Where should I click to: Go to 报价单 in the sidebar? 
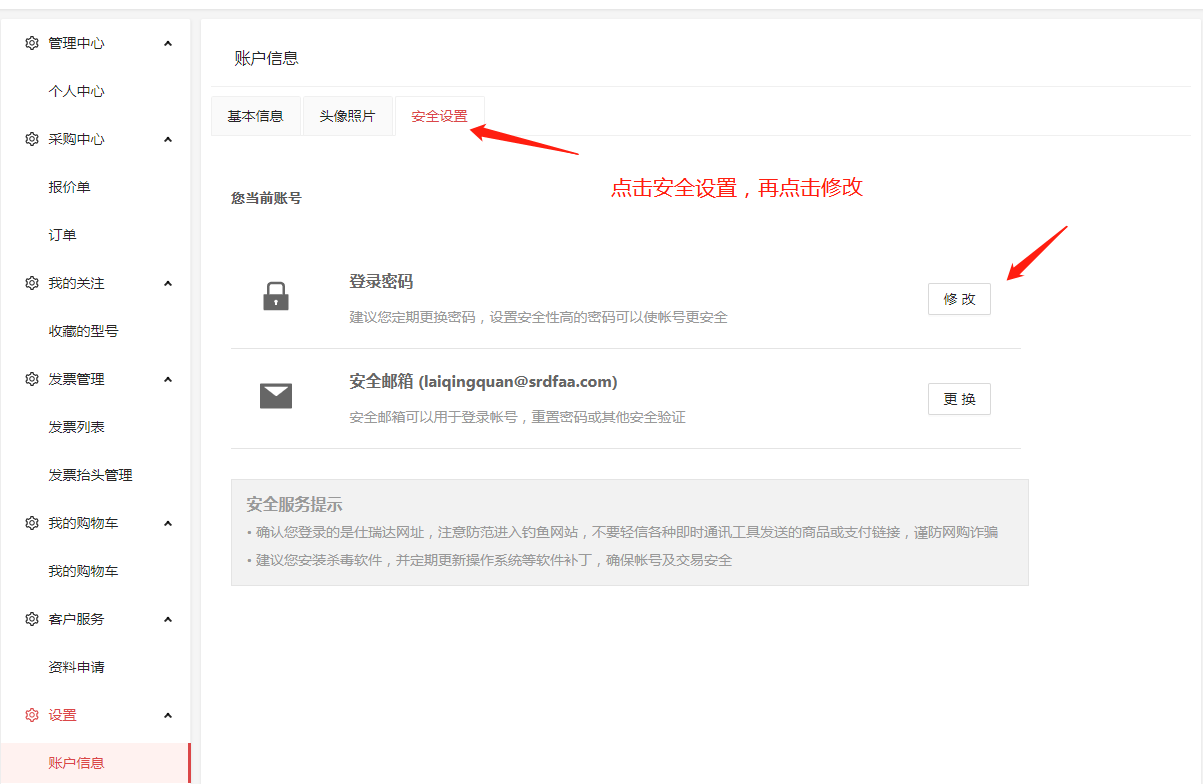[x=69, y=187]
